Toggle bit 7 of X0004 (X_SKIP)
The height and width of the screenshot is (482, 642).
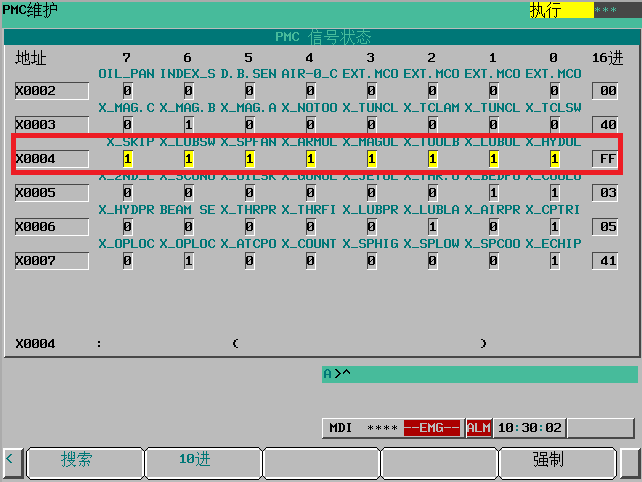click(x=127, y=159)
